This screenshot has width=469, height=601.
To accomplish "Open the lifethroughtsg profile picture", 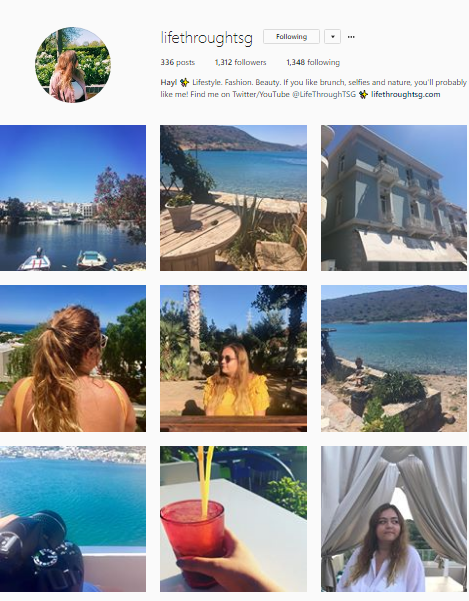I will [x=73, y=65].
